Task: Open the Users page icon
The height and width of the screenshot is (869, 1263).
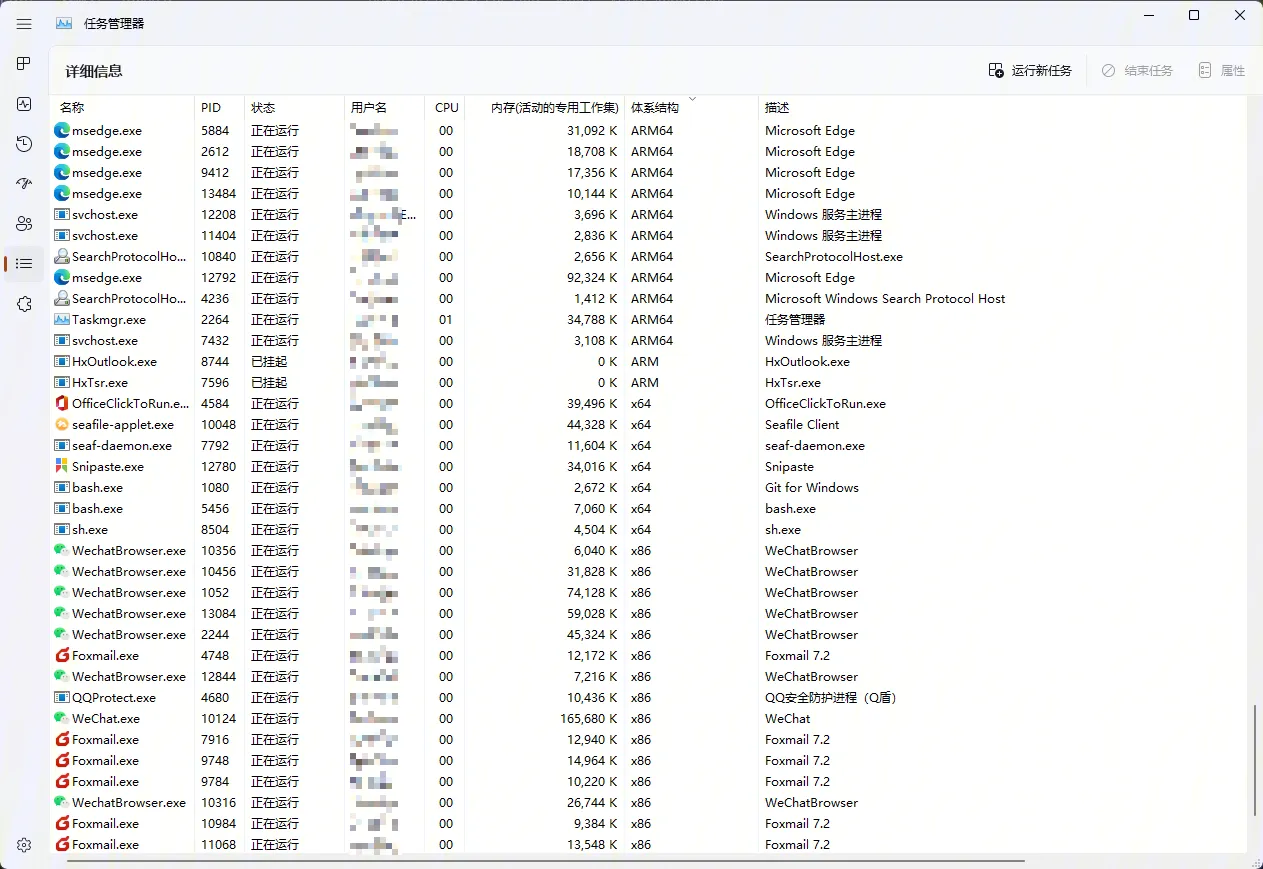Action: (x=24, y=224)
